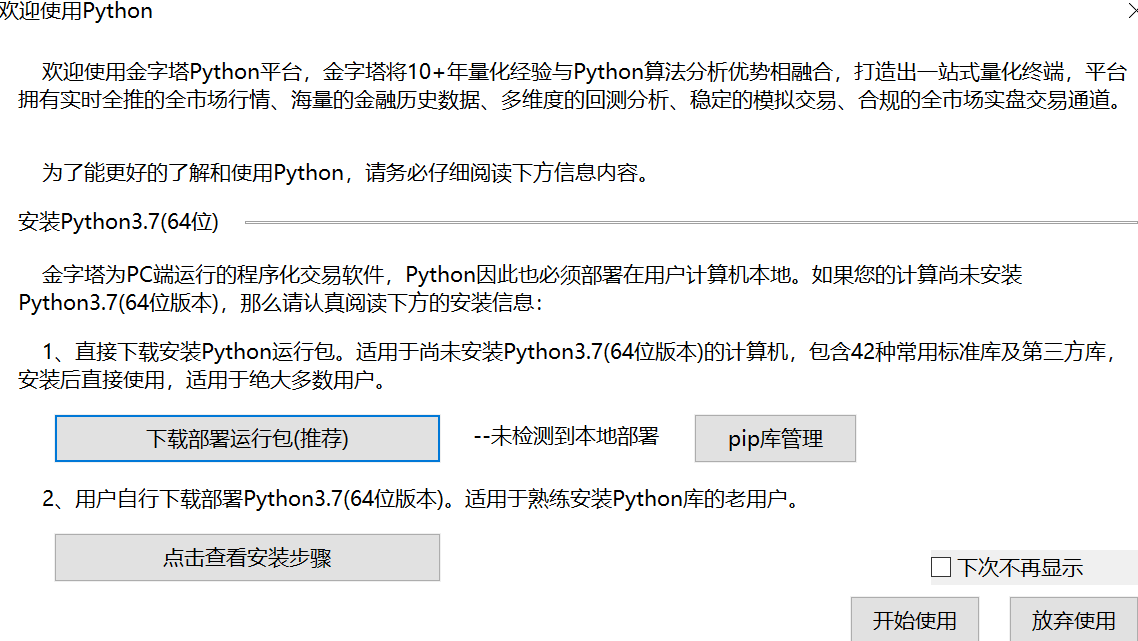Click the 下载部署运行包(推荐) button
The height and width of the screenshot is (641, 1138).
pos(247,438)
